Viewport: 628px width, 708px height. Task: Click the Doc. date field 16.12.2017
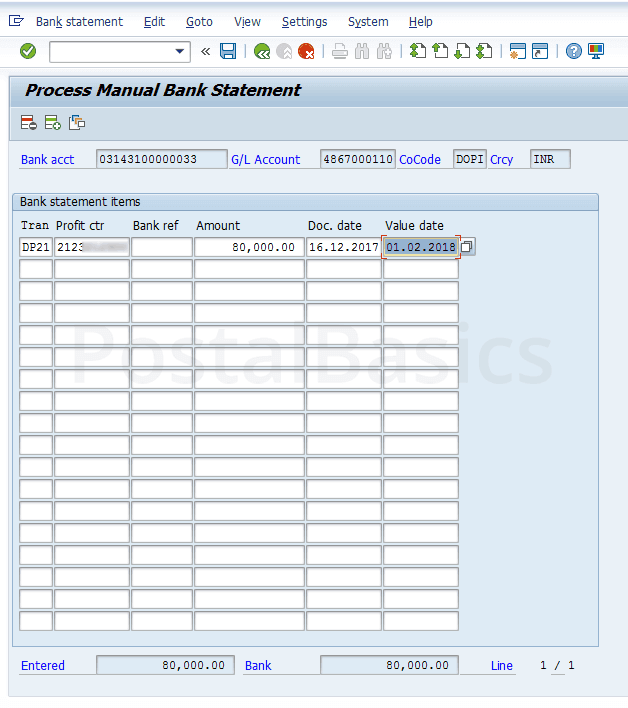point(343,247)
